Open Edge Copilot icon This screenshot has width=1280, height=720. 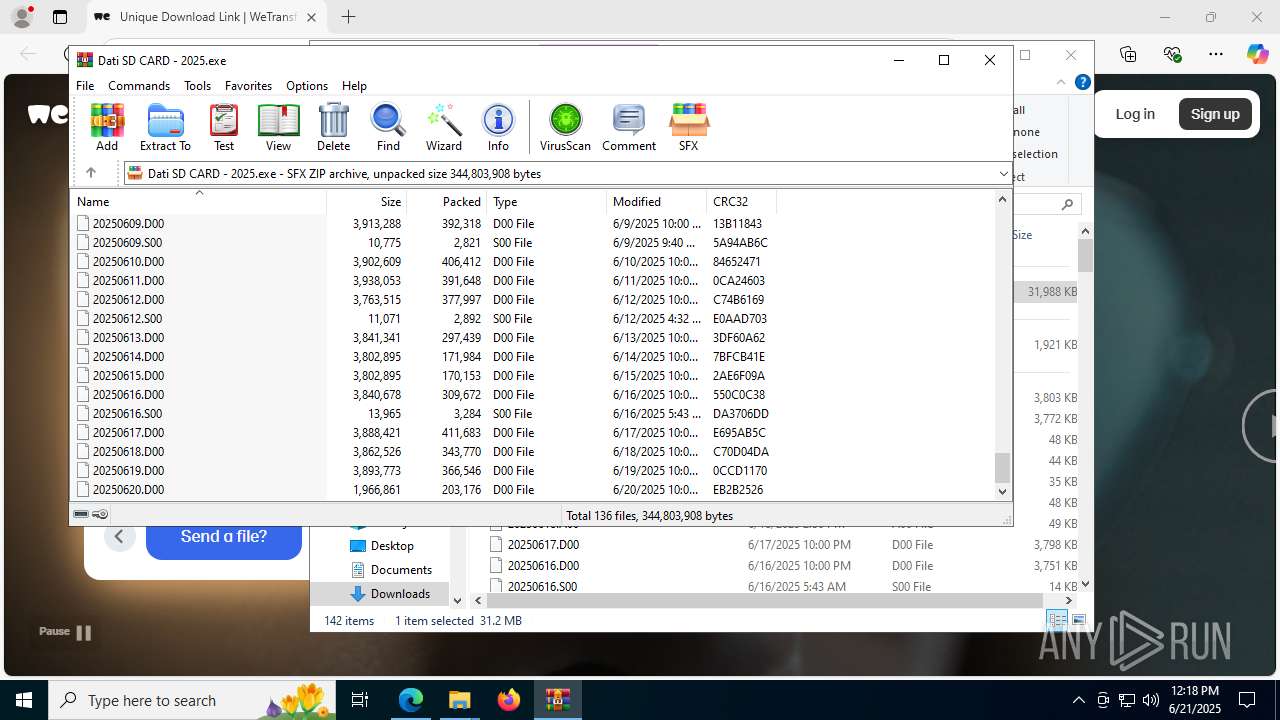click(x=1257, y=54)
